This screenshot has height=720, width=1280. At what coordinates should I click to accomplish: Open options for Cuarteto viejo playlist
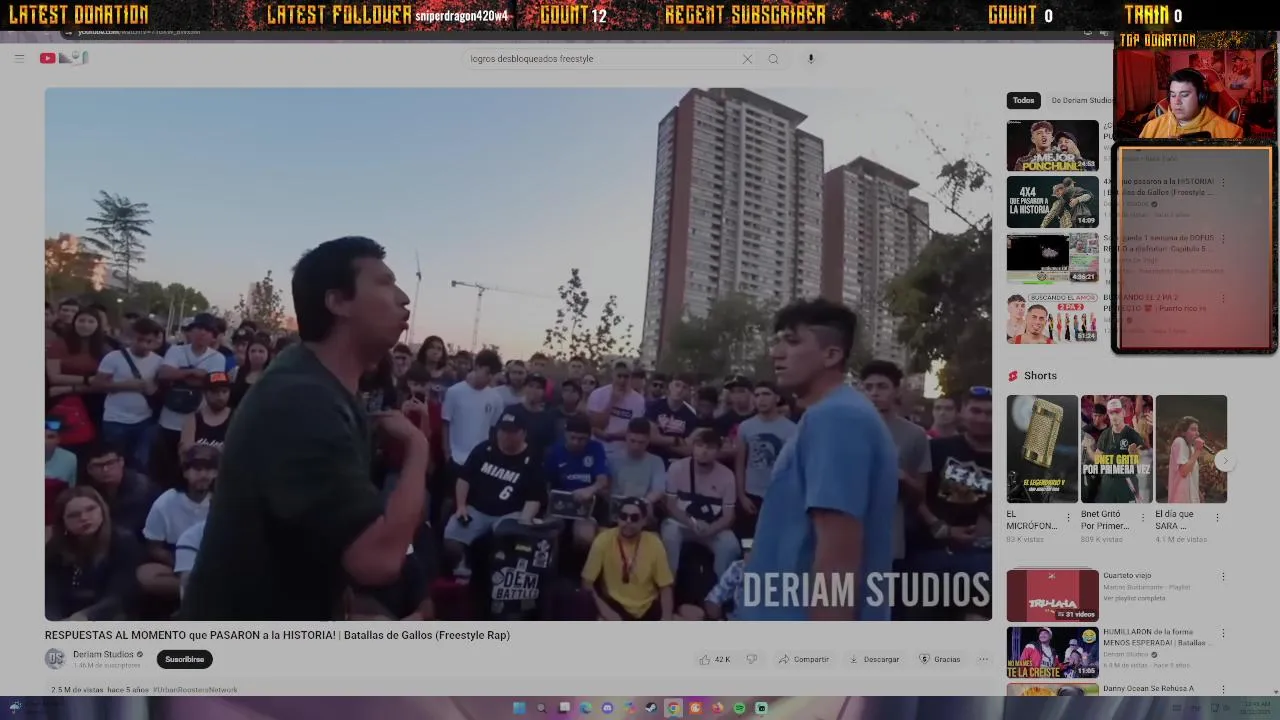(1222, 577)
